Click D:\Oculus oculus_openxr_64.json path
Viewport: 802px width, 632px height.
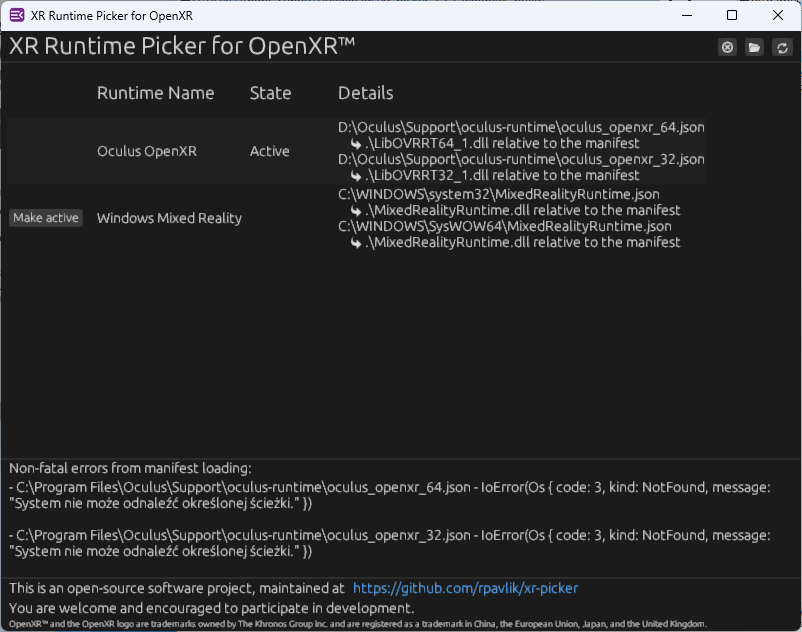[521, 127]
